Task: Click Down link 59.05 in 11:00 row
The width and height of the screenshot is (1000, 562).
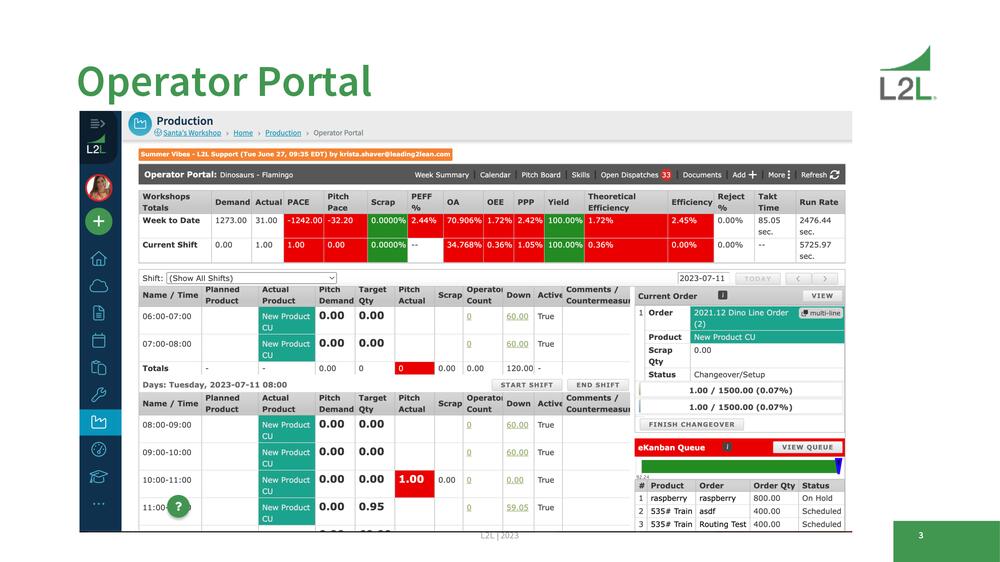Action: click(x=517, y=508)
